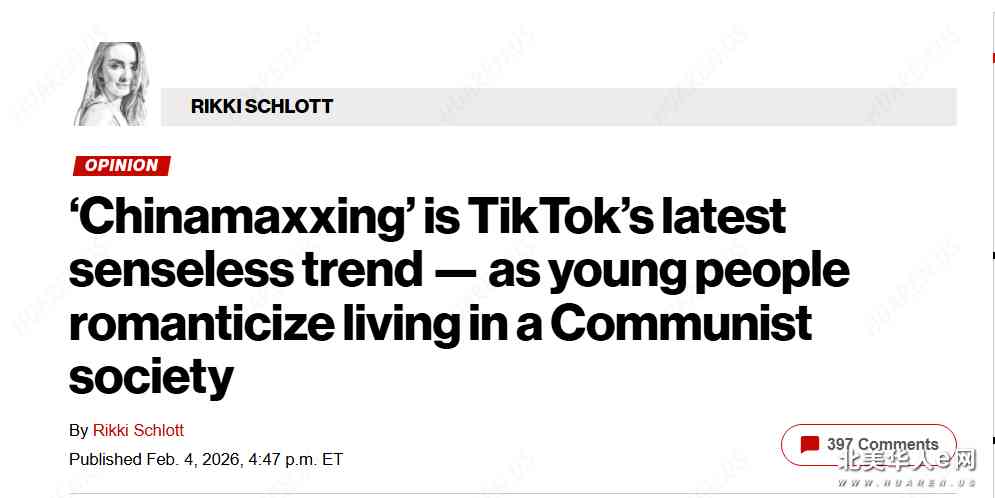Click the final headline word "society"

151,378
